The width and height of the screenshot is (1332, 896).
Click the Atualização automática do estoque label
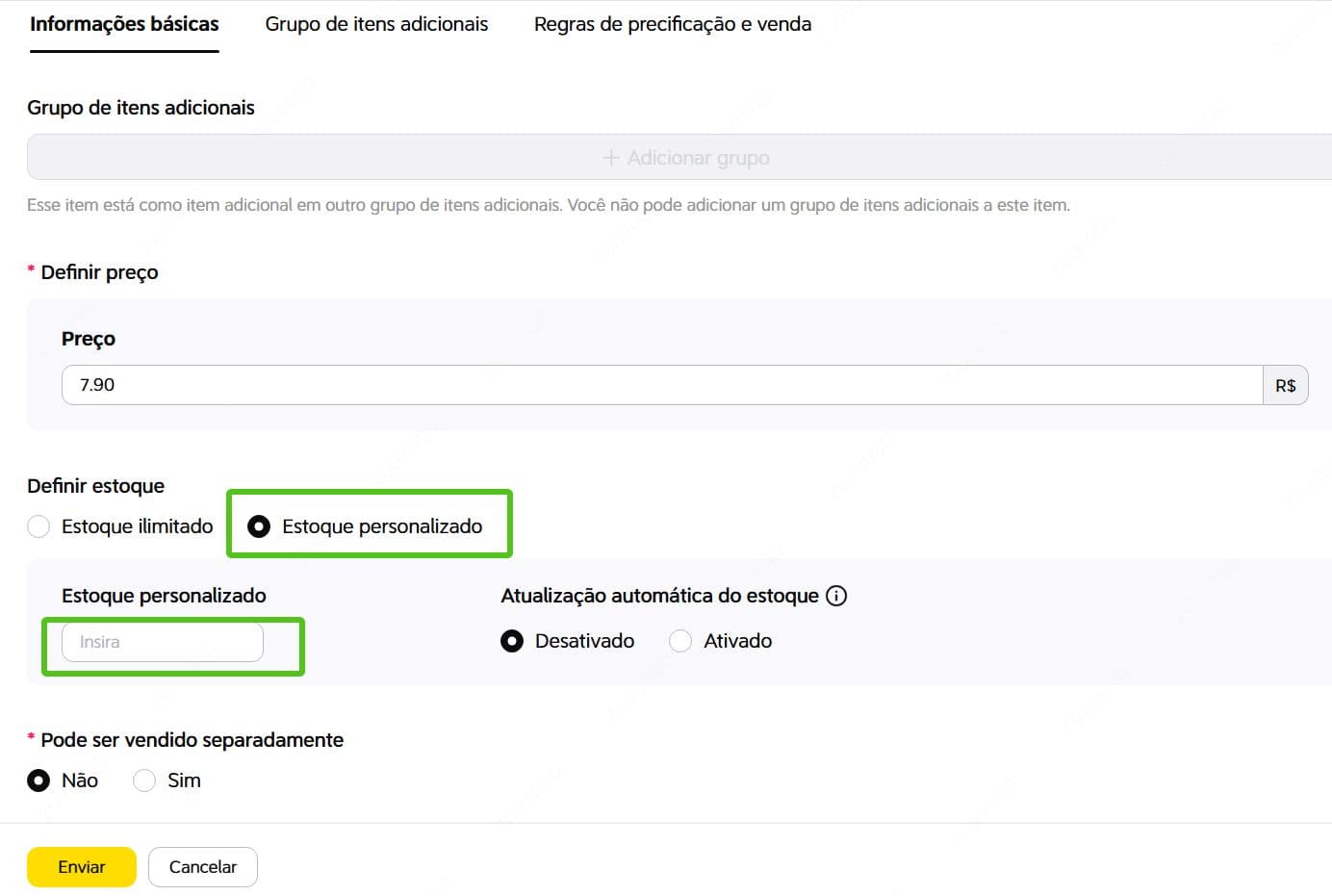pyautogui.click(x=659, y=596)
